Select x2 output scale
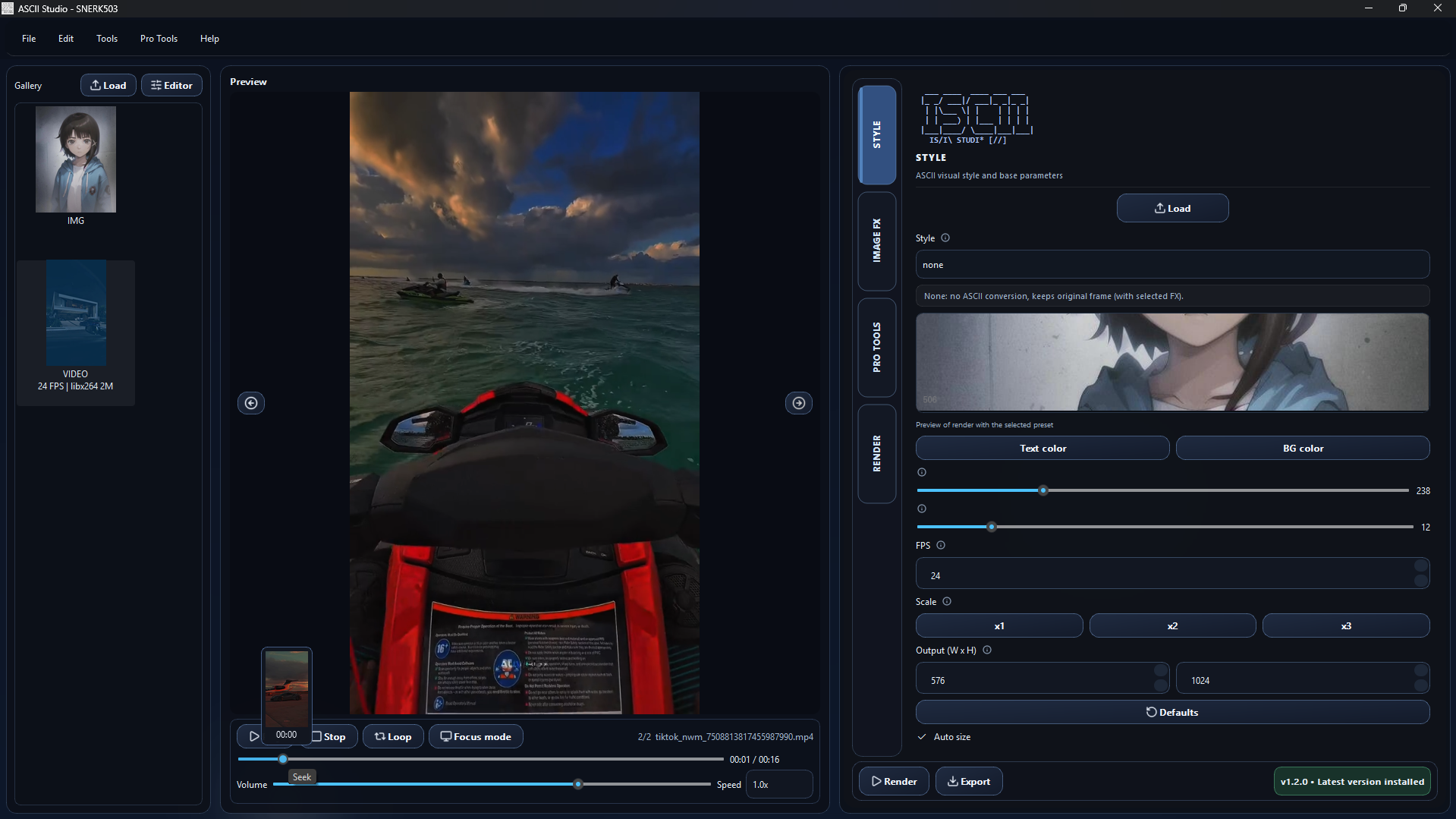This screenshot has height=819, width=1456. pyautogui.click(x=1171, y=625)
